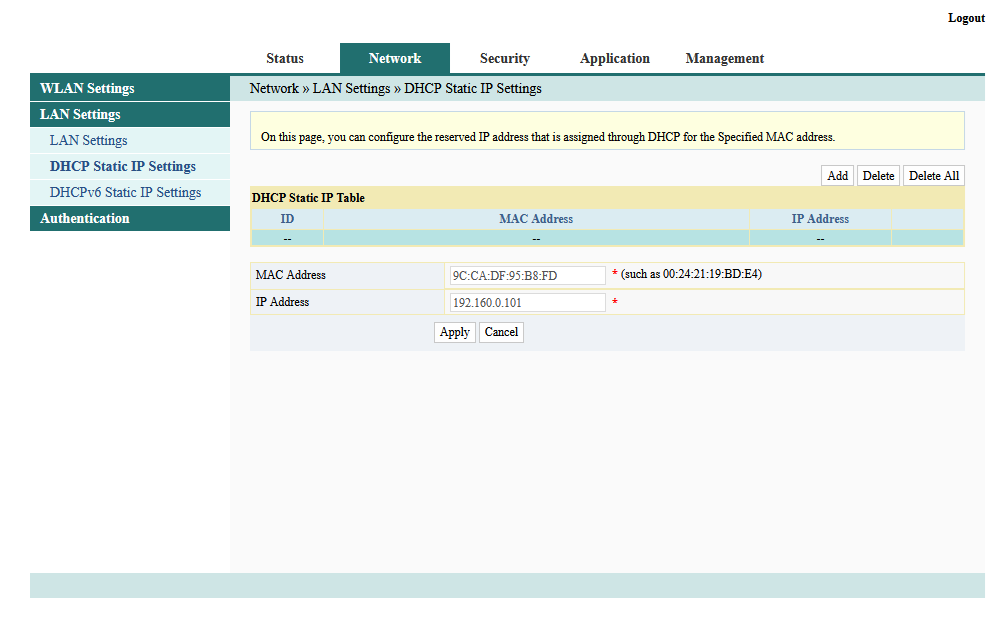Screen dimensions: 1006x630
Task: Open the DHCPv6 Static IP Settings page
Action: click(x=125, y=192)
